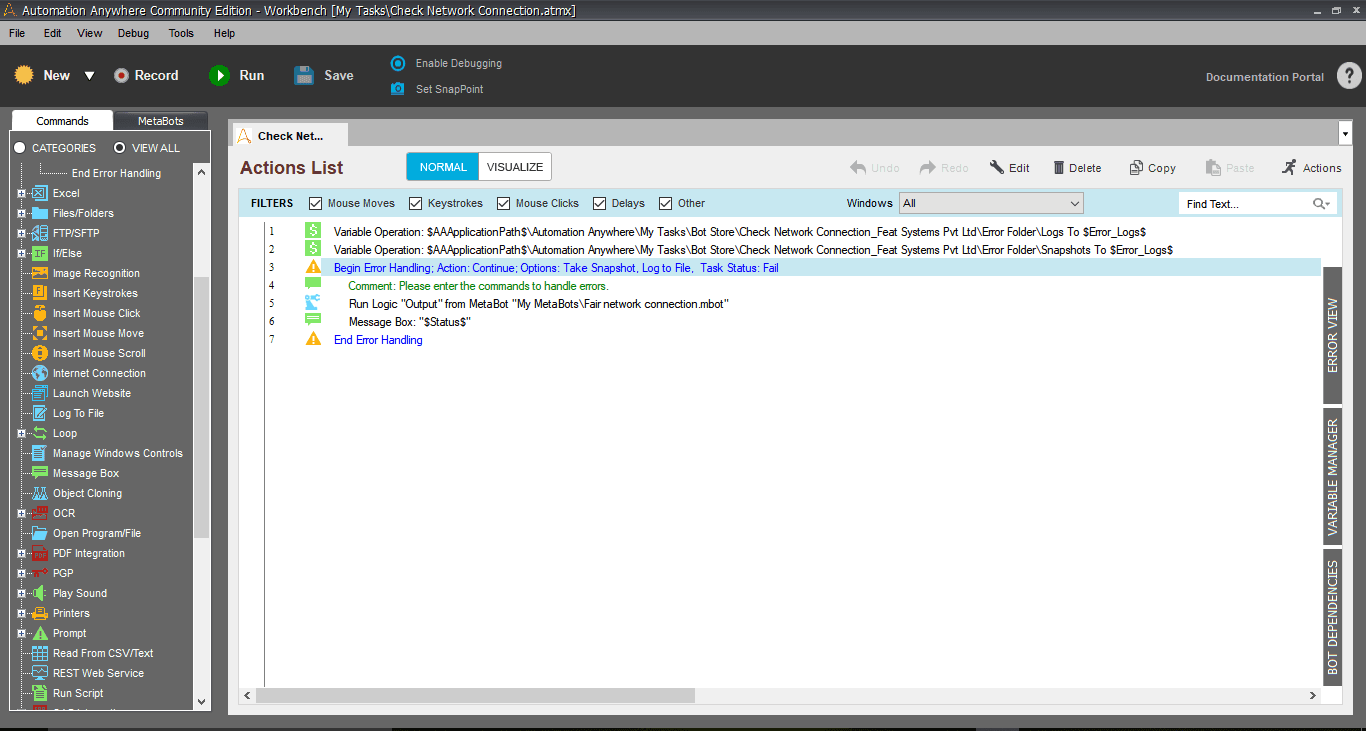Toggle the Mouse Clicks filter checkbox
This screenshot has height=731, width=1366.
point(504,203)
